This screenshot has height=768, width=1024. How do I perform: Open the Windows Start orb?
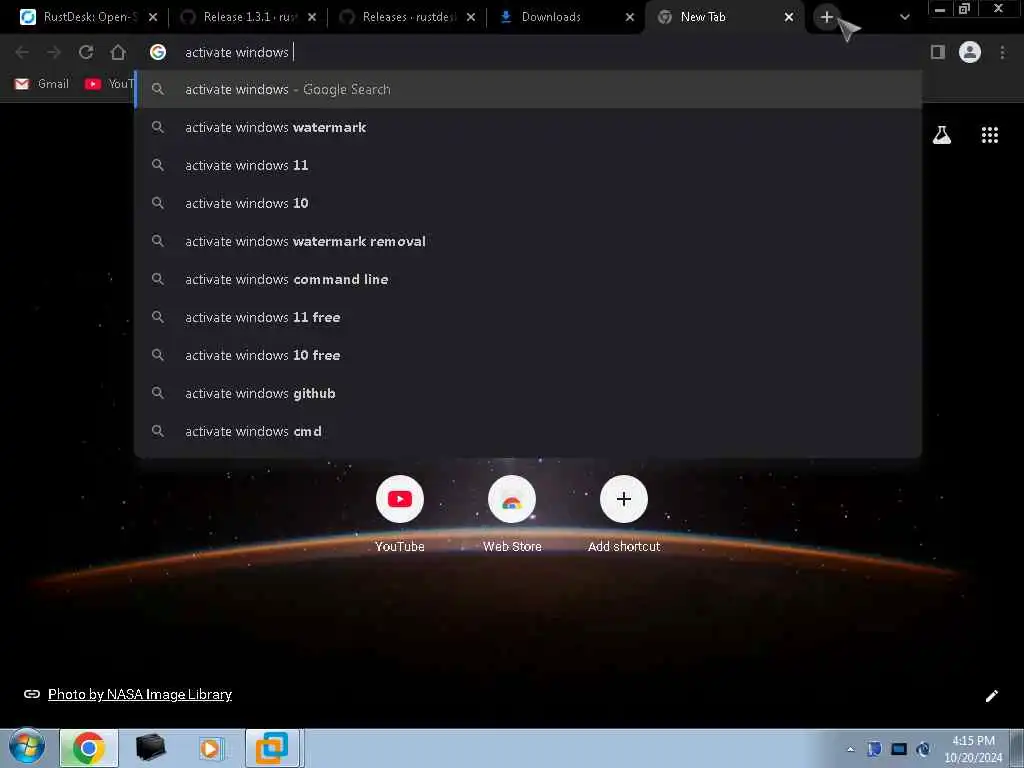pyautogui.click(x=27, y=748)
